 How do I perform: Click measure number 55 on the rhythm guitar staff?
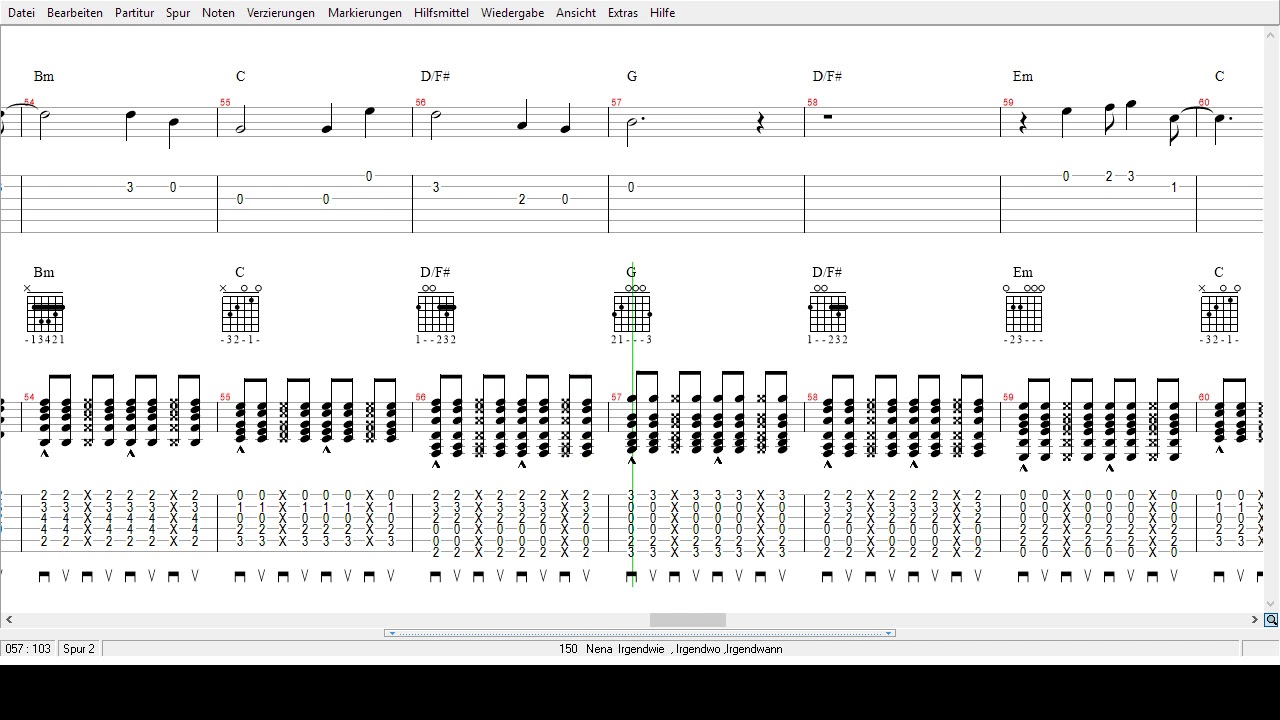coord(225,397)
